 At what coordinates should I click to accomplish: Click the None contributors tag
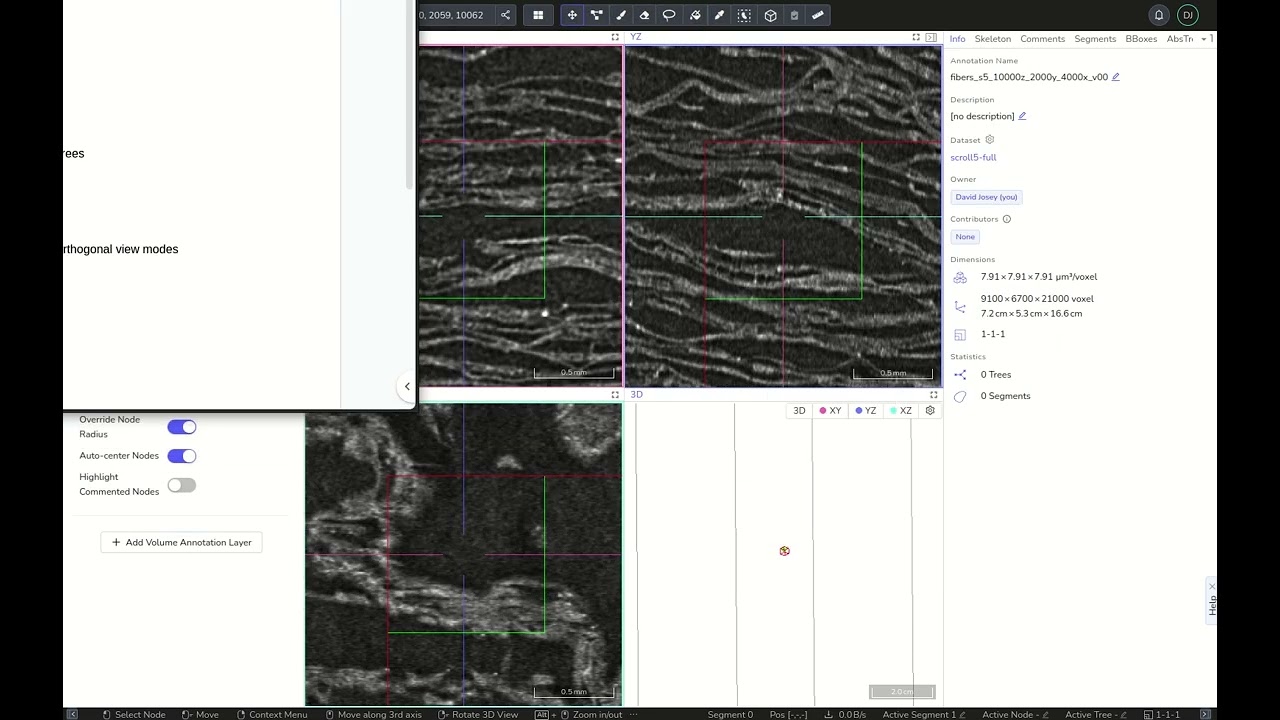965,237
